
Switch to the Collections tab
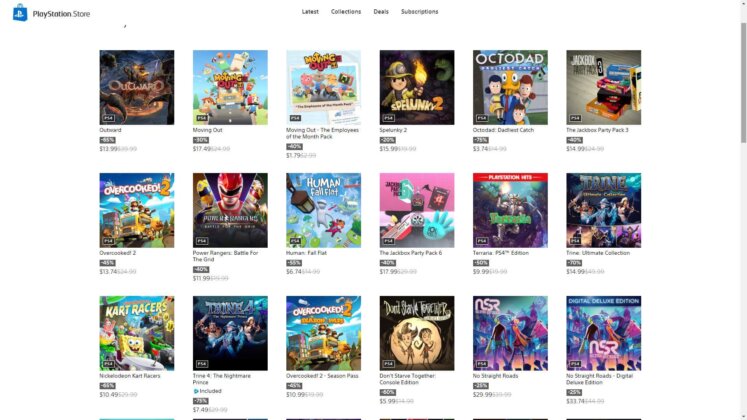click(x=346, y=11)
